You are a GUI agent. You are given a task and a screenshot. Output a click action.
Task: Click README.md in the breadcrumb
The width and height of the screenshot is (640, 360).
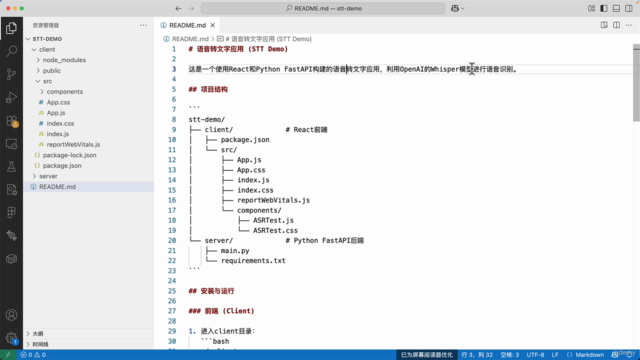coord(190,39)
